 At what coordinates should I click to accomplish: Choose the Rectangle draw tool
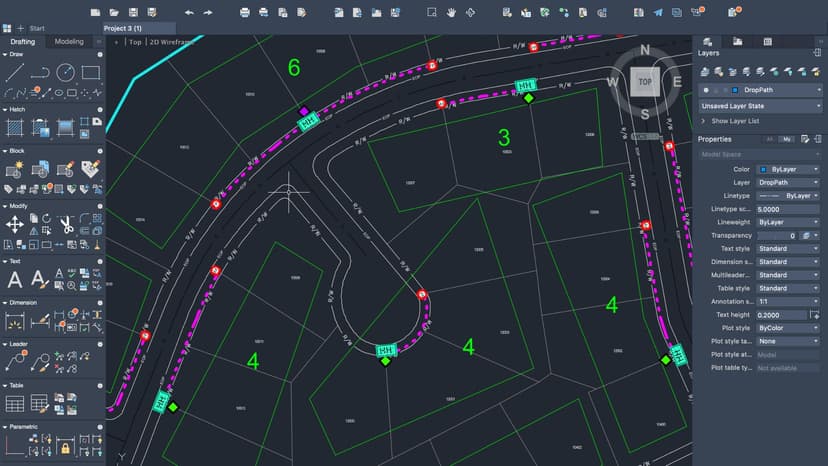pyautogui.click(x=91, y=73)
